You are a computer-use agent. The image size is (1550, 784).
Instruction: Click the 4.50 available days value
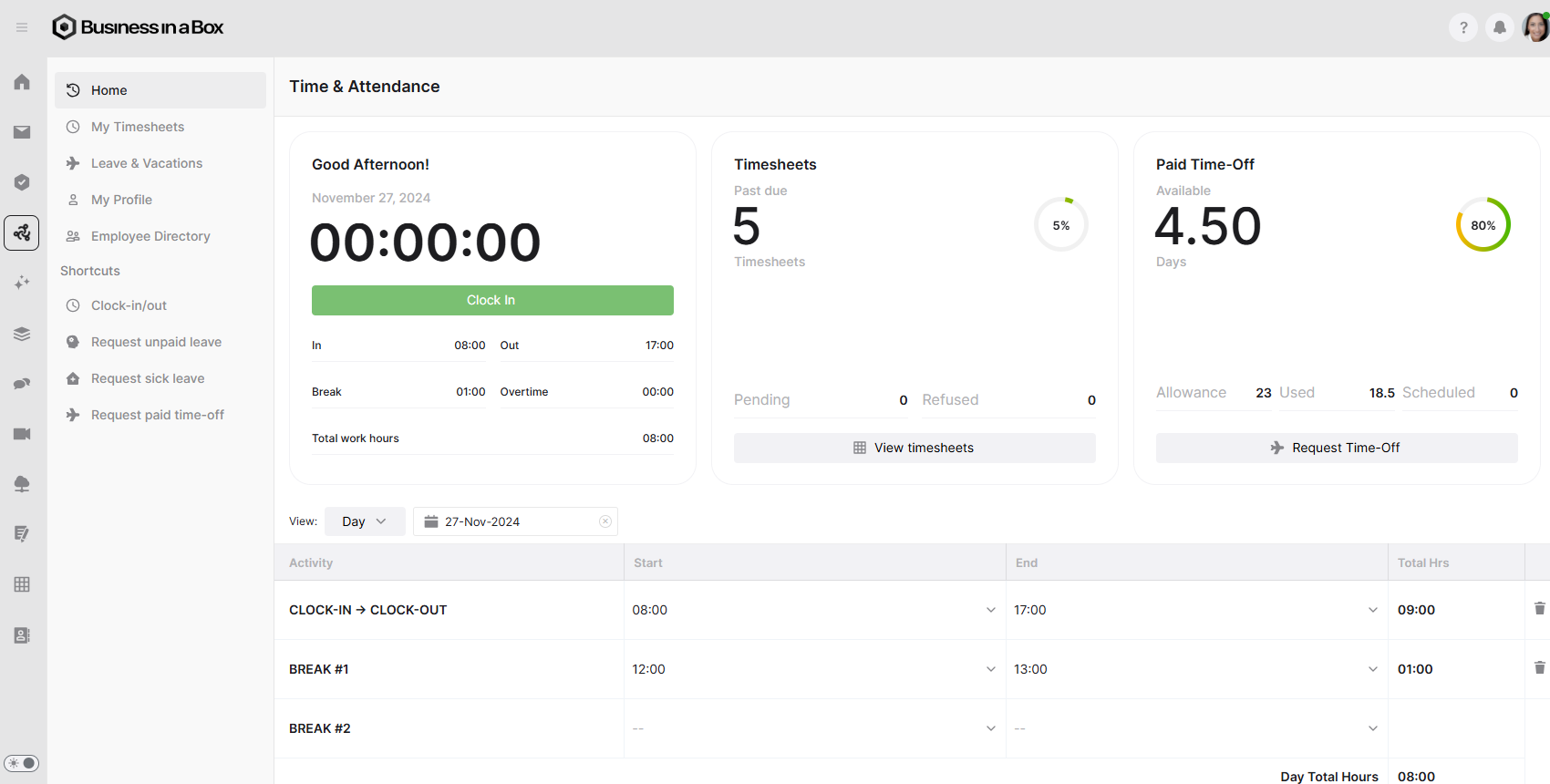(1208, 226)
